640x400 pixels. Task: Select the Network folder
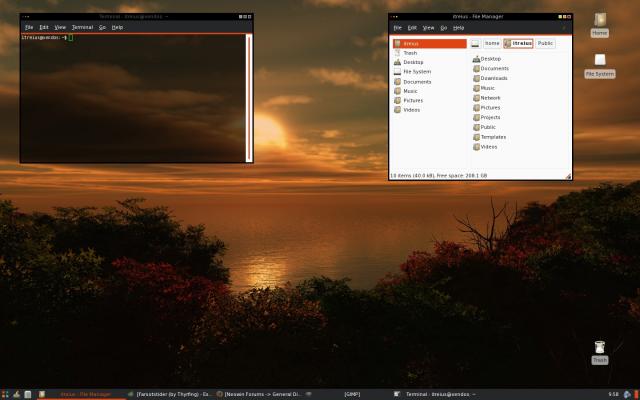pos(487,98)
